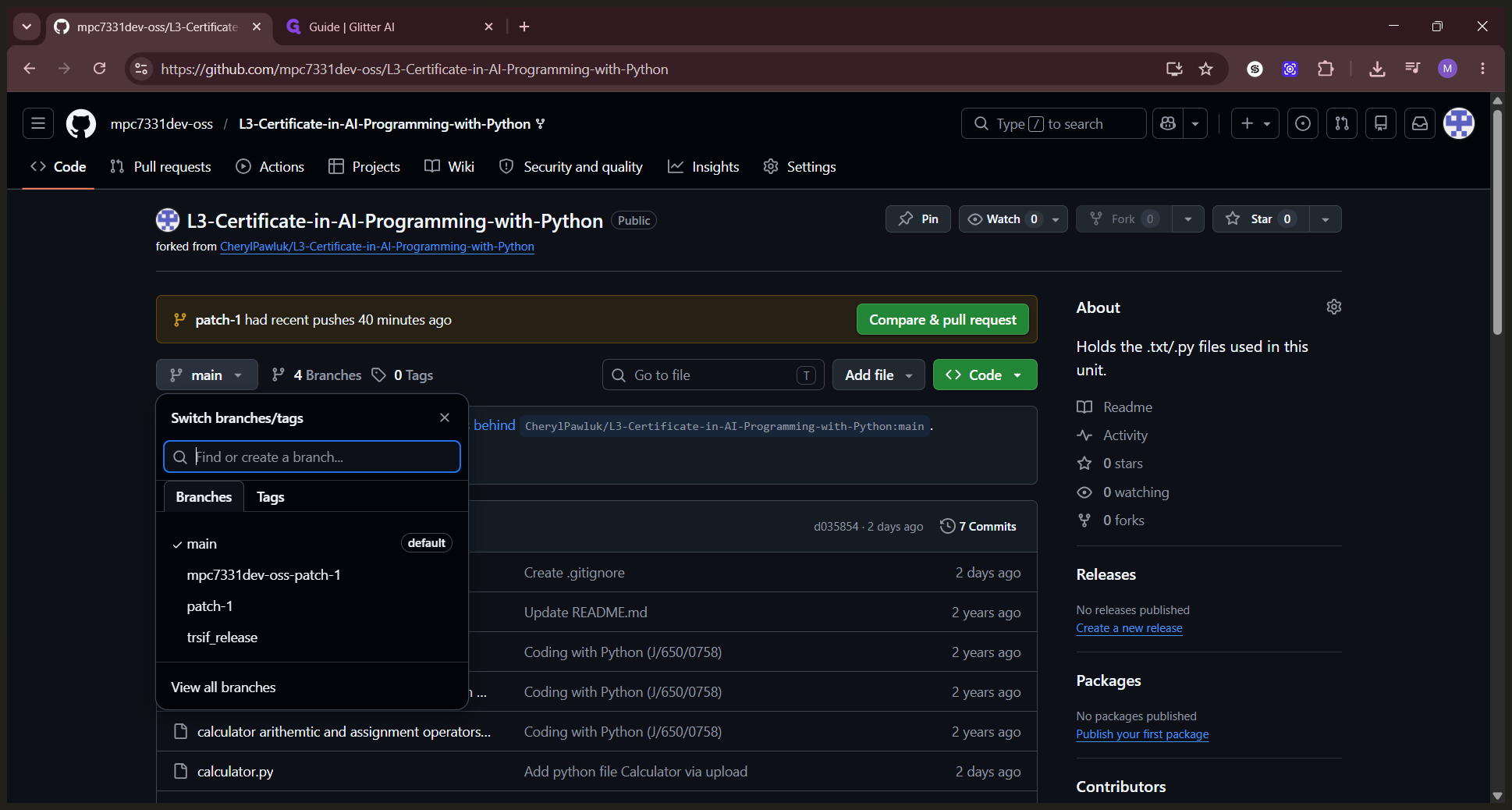
Task: Open the browser Extensions puzzle icon
Action: coord(1326,69)
